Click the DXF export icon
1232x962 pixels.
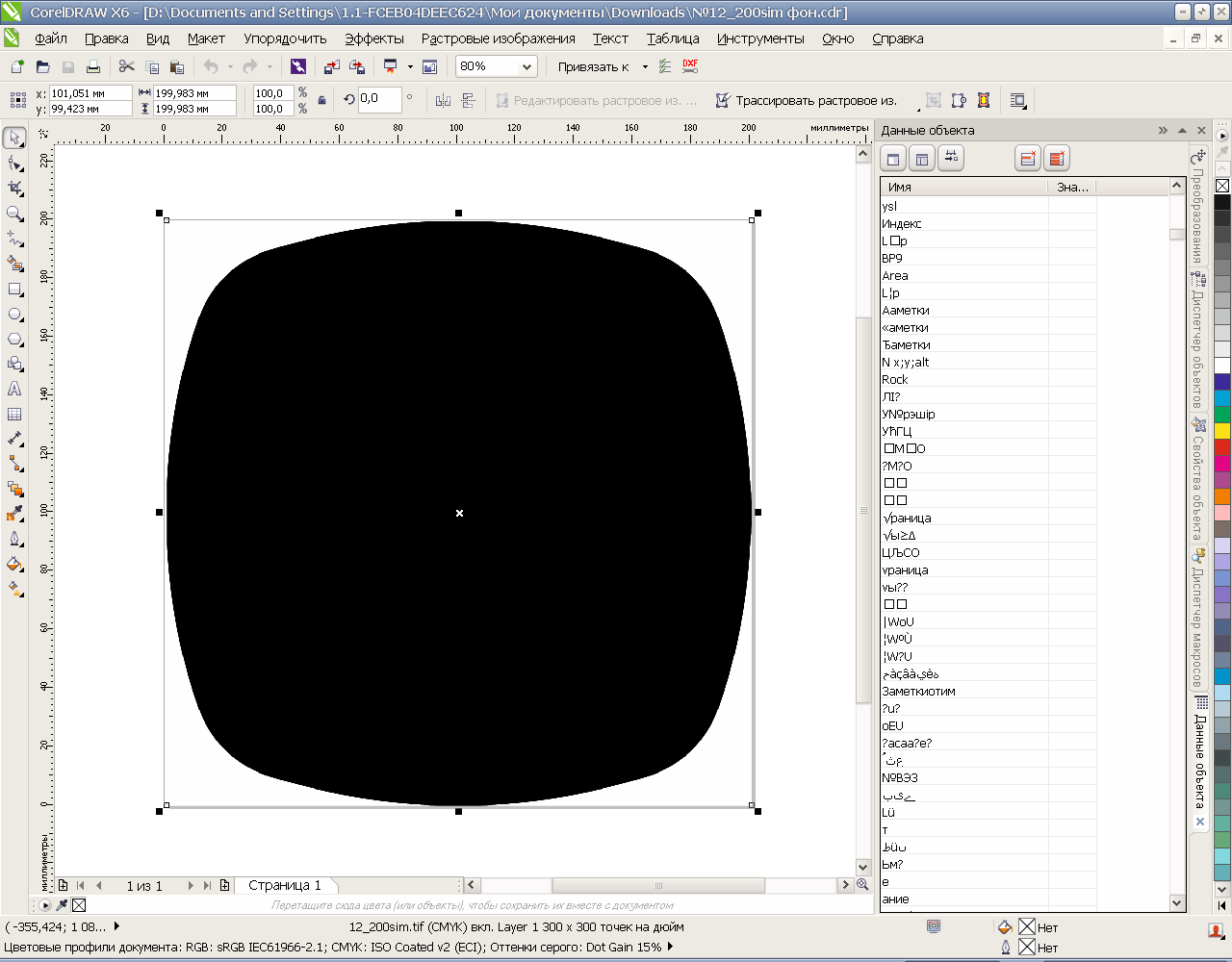point(690,66)
